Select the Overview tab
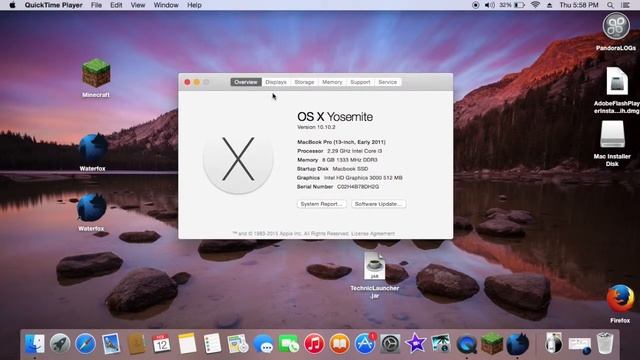 [246, 82]
